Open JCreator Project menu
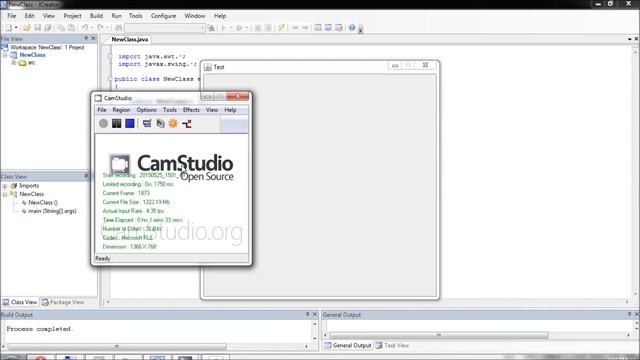640x360 pixels. pos(72,16)
